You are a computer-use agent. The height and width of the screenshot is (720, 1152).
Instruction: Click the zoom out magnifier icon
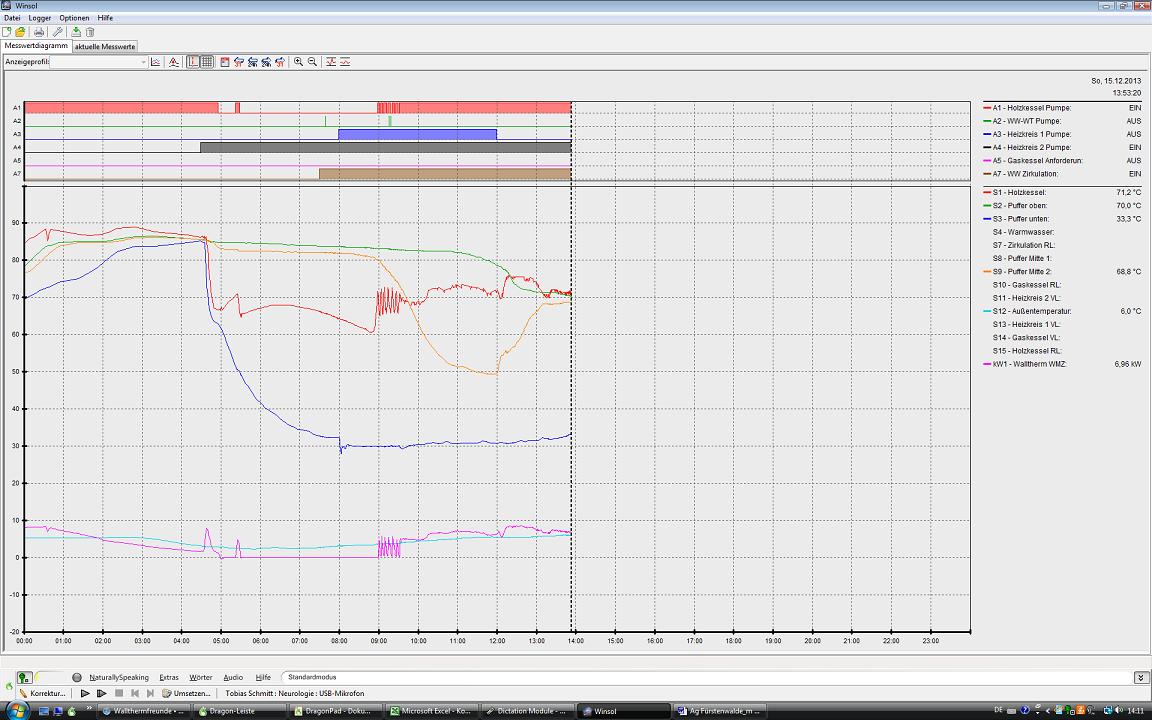click(312, 62)
